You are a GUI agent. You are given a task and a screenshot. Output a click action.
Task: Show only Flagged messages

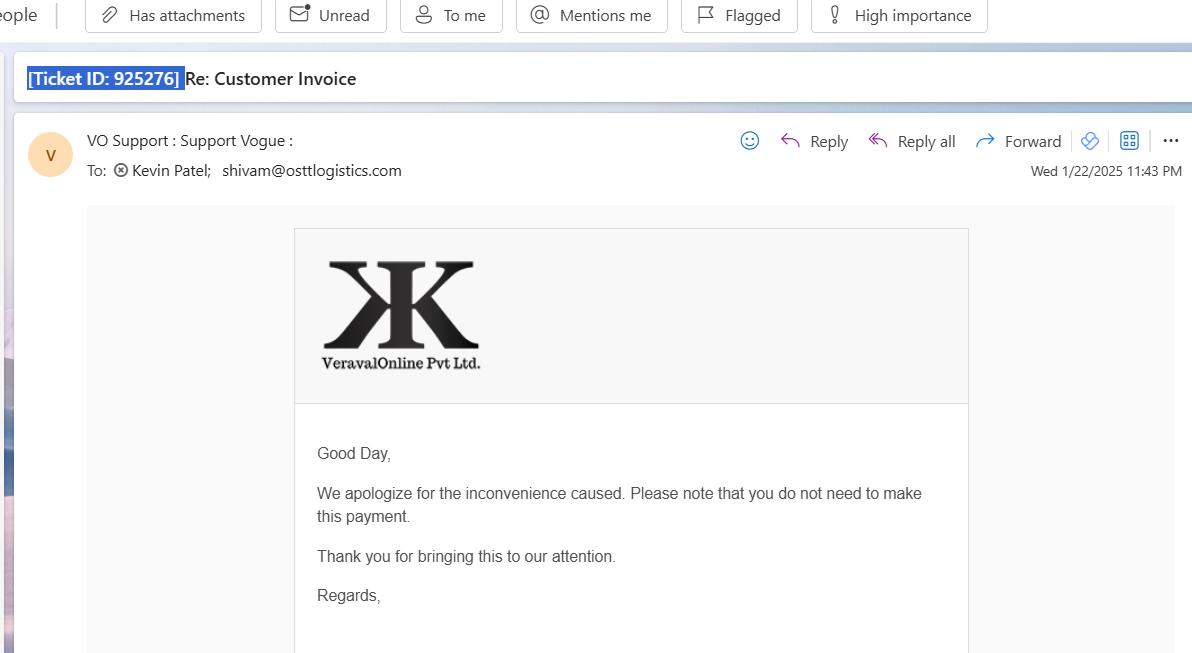(x=739, y=15)
